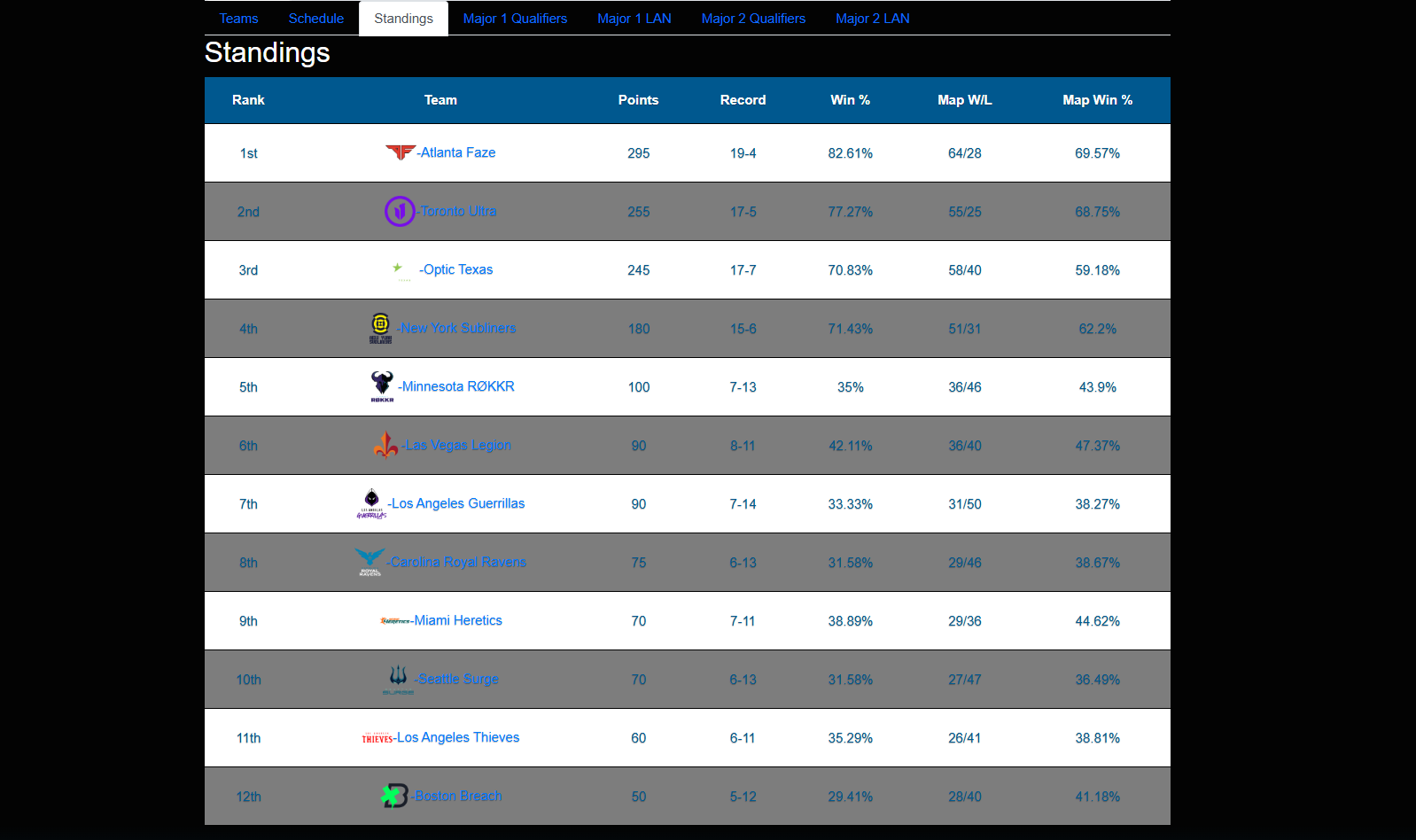
Task: Click the Los Angeles Guerrillas logo
Action: point(371,503)
